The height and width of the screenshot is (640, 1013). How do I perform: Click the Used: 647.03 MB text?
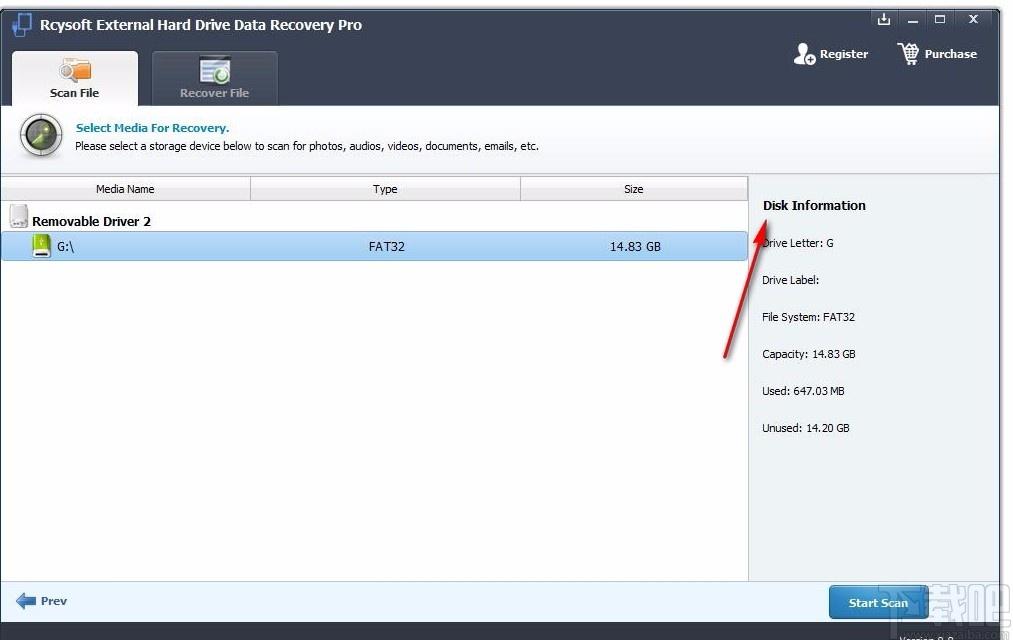point(803,391)
